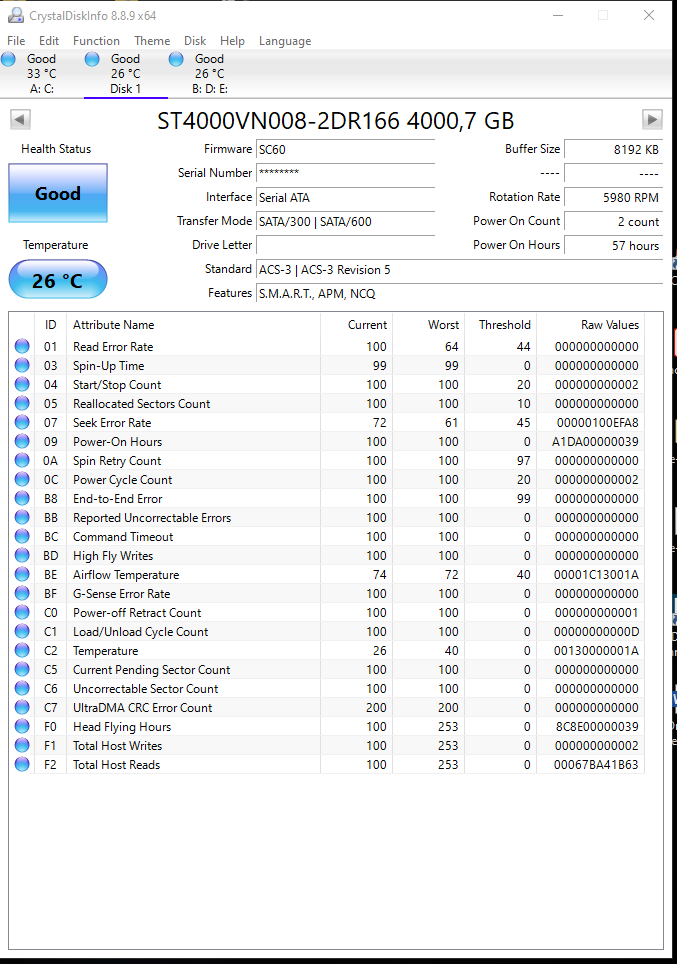Click the status orb of G-Sense Error Rate
The width and height of the screenshot is (677, 964).
[22, 593]
